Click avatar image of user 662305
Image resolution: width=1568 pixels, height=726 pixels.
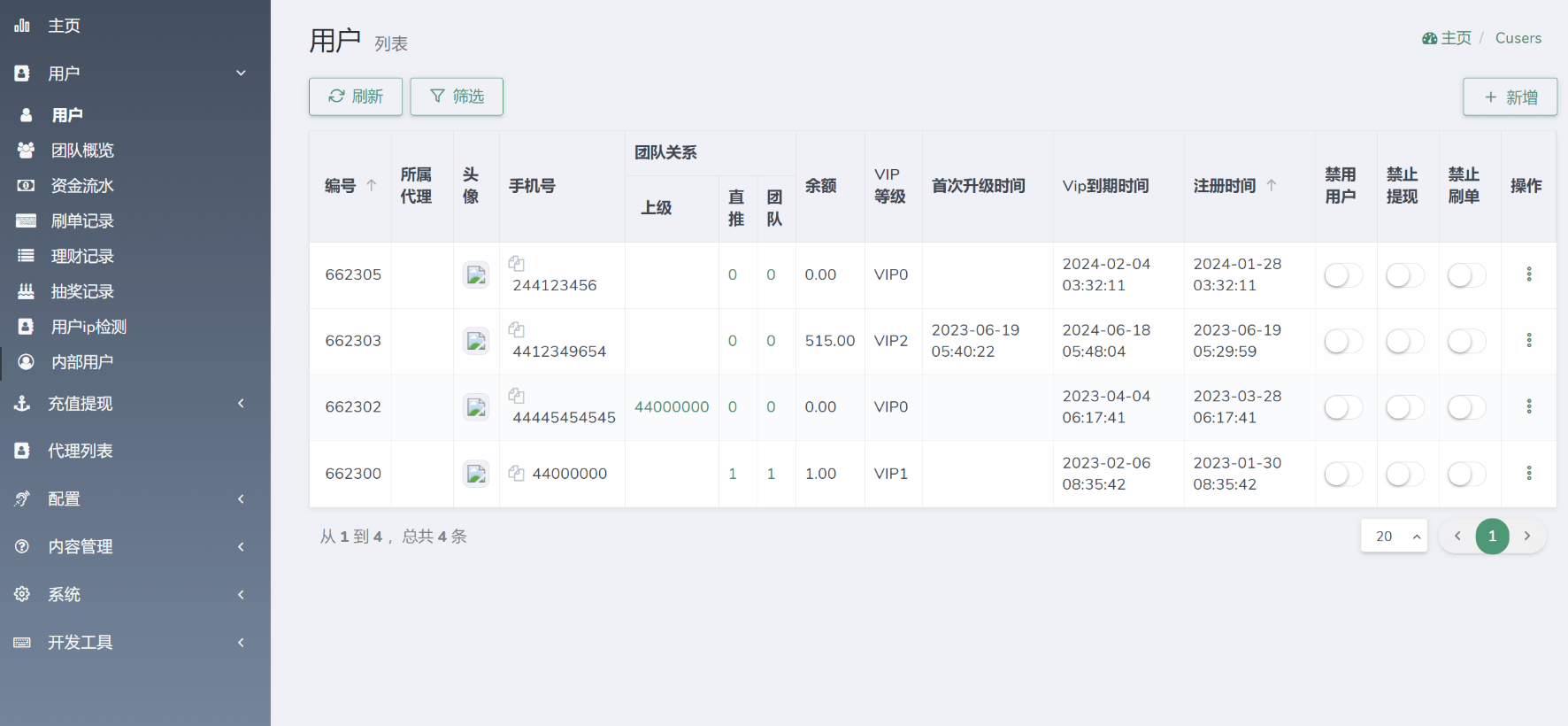pyautogui.click(x=476, y=274)
